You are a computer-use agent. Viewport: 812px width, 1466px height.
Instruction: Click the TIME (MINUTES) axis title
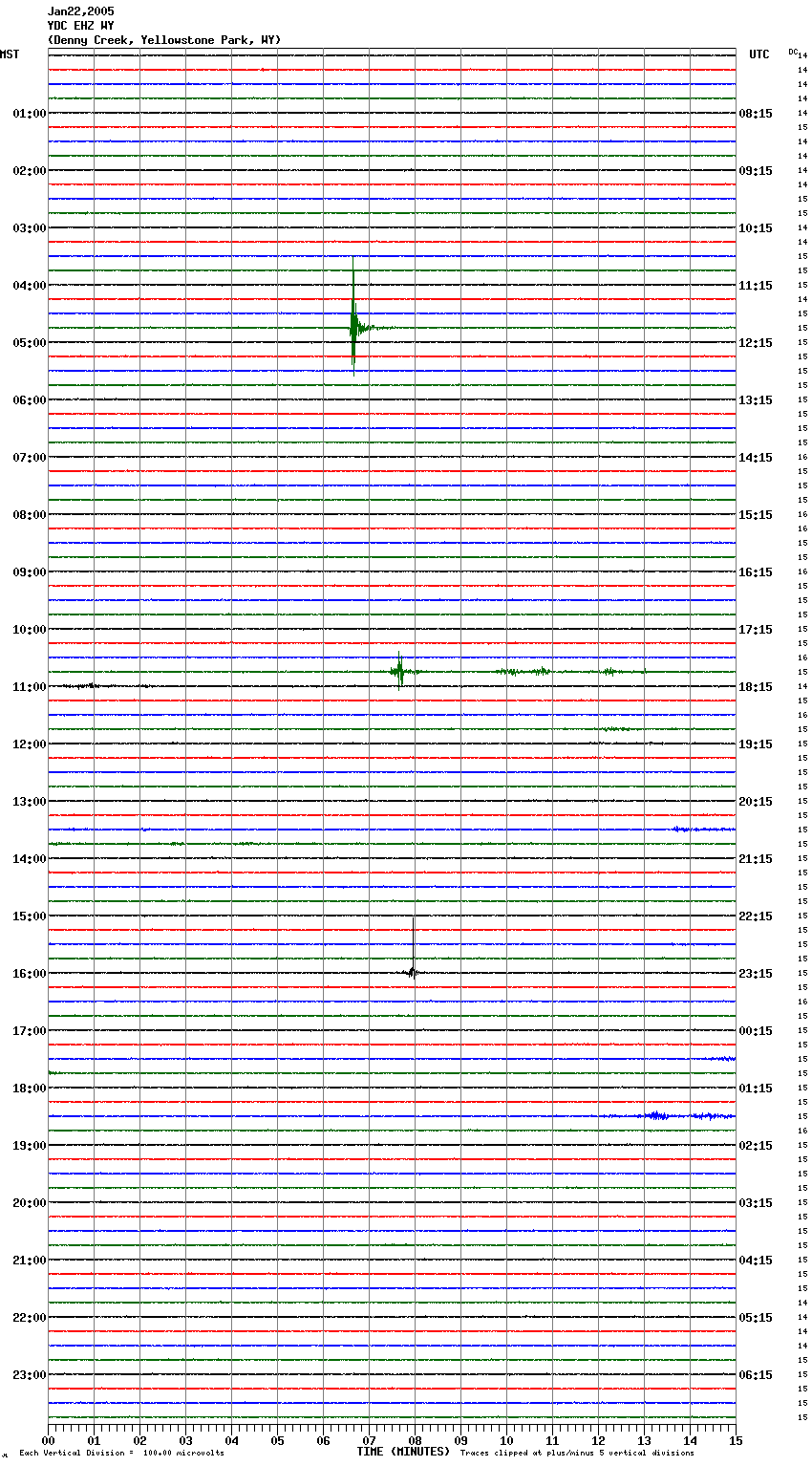403,1452
